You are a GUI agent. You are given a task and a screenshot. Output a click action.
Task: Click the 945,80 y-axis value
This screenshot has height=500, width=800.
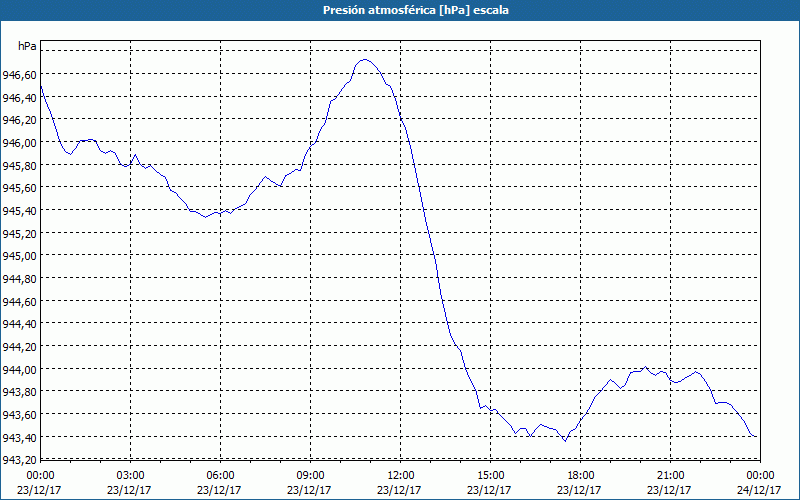point(19,165)
